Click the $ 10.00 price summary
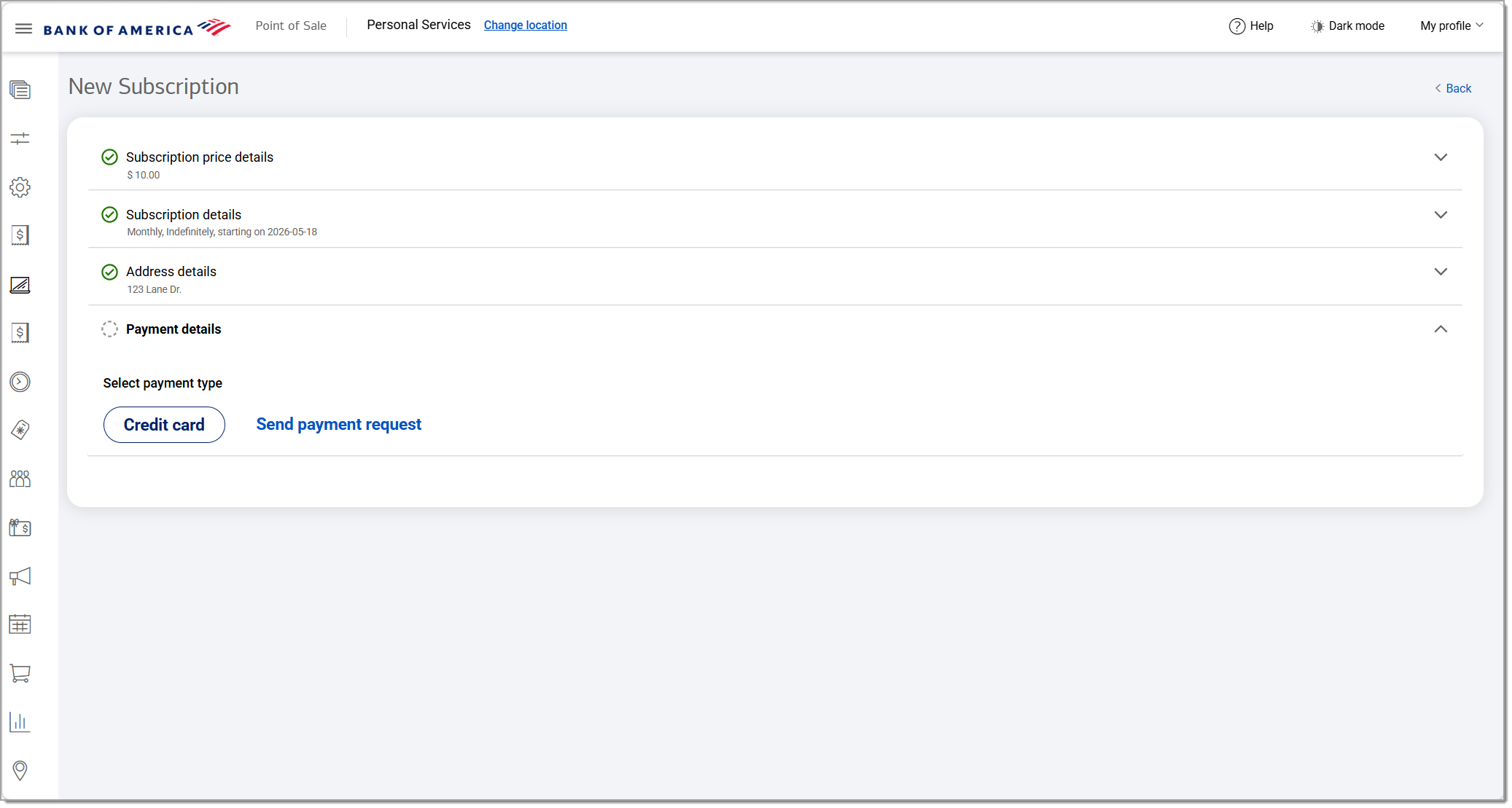Screen dimensions: 1512x808 pyautogui.click(x=144, y=175)
